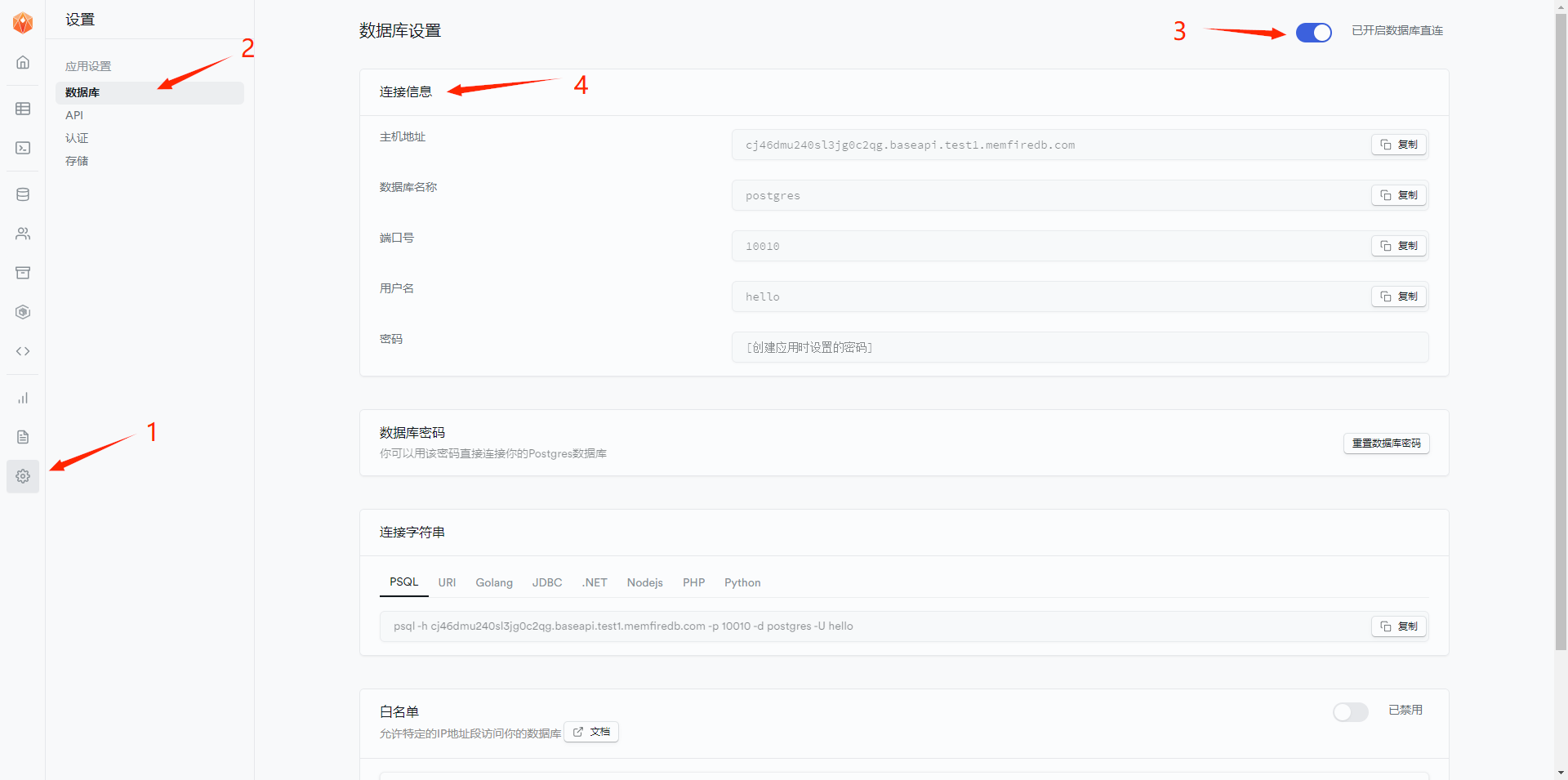This screenshot has width=1568, height=780.
Task: Switch to the JDBC tab
Action: (547, 582)
